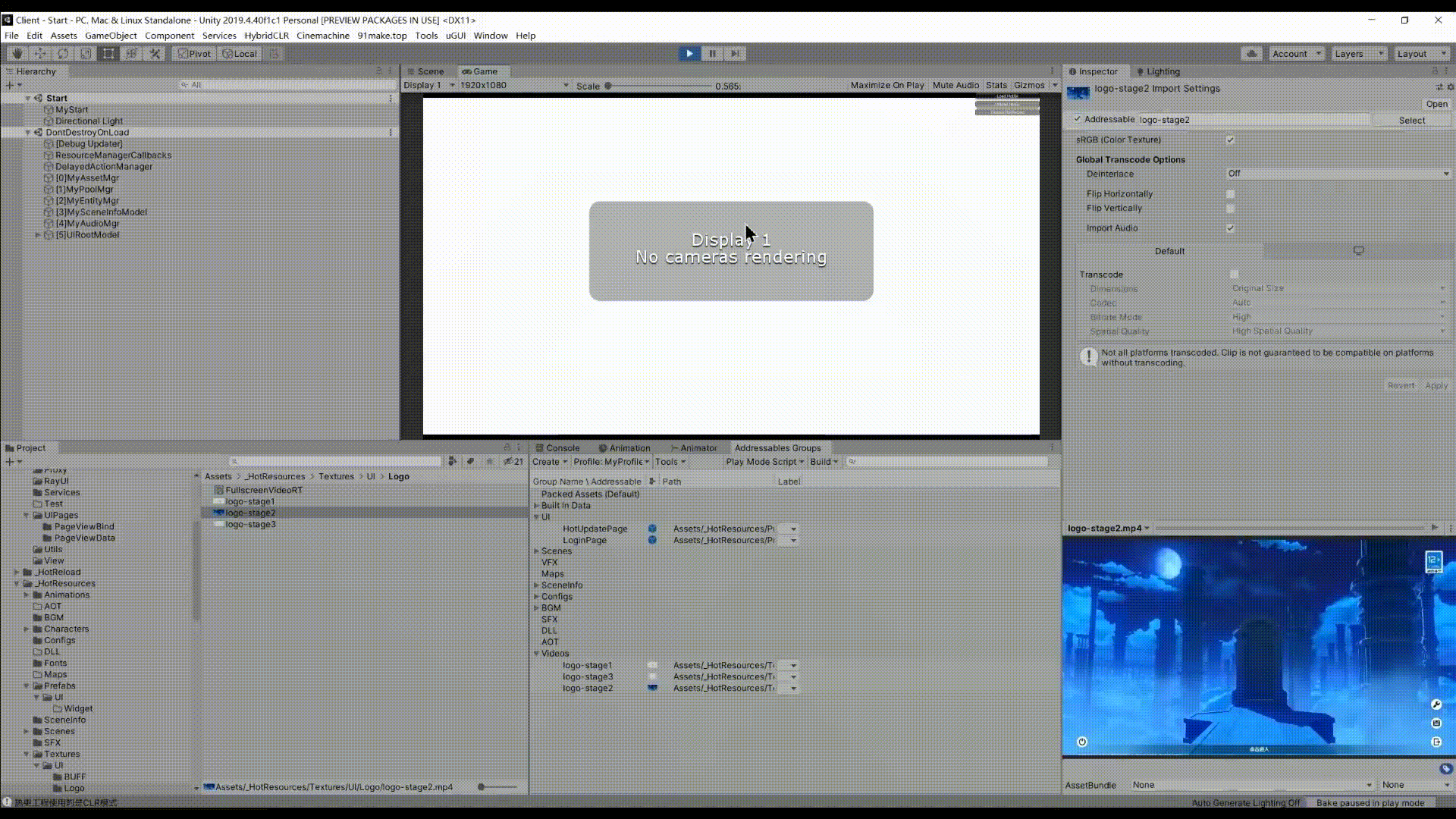Open the HybridCLR menu
Viewport: 1456px width, 819px height.
266,36
